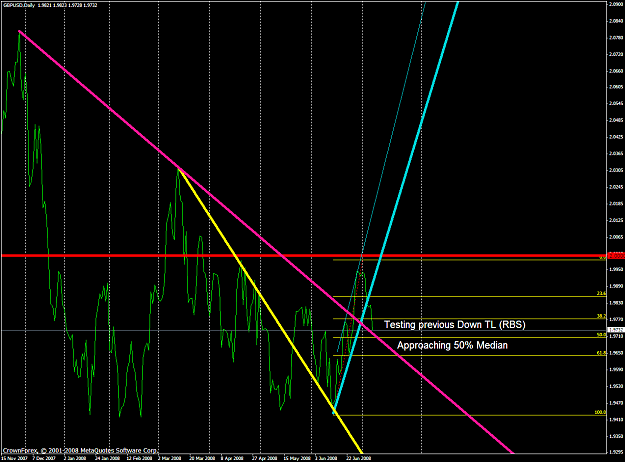This screenshot has height=462, width=625.
Task: Click the '15 May 2008' date label
Action: (297, 458)
